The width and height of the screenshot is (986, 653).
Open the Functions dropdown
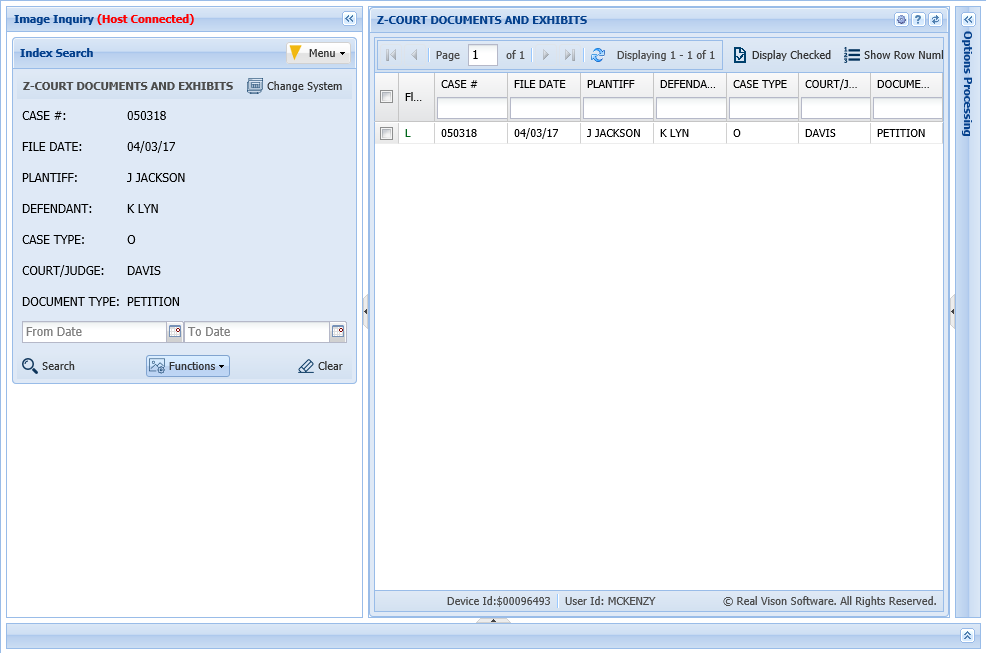click(x=187, y=366)
